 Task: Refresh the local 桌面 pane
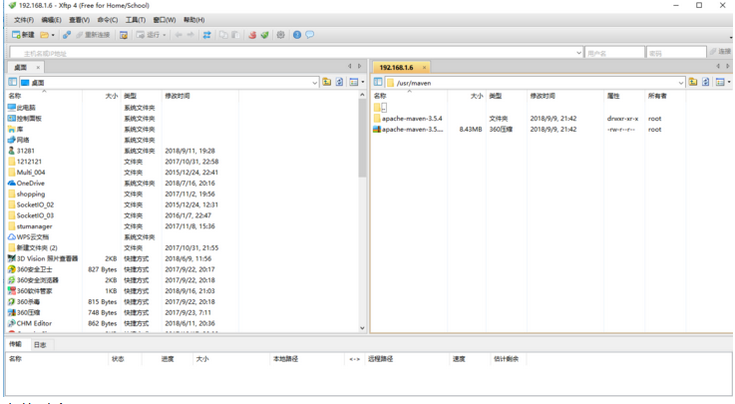pos(340,82)
